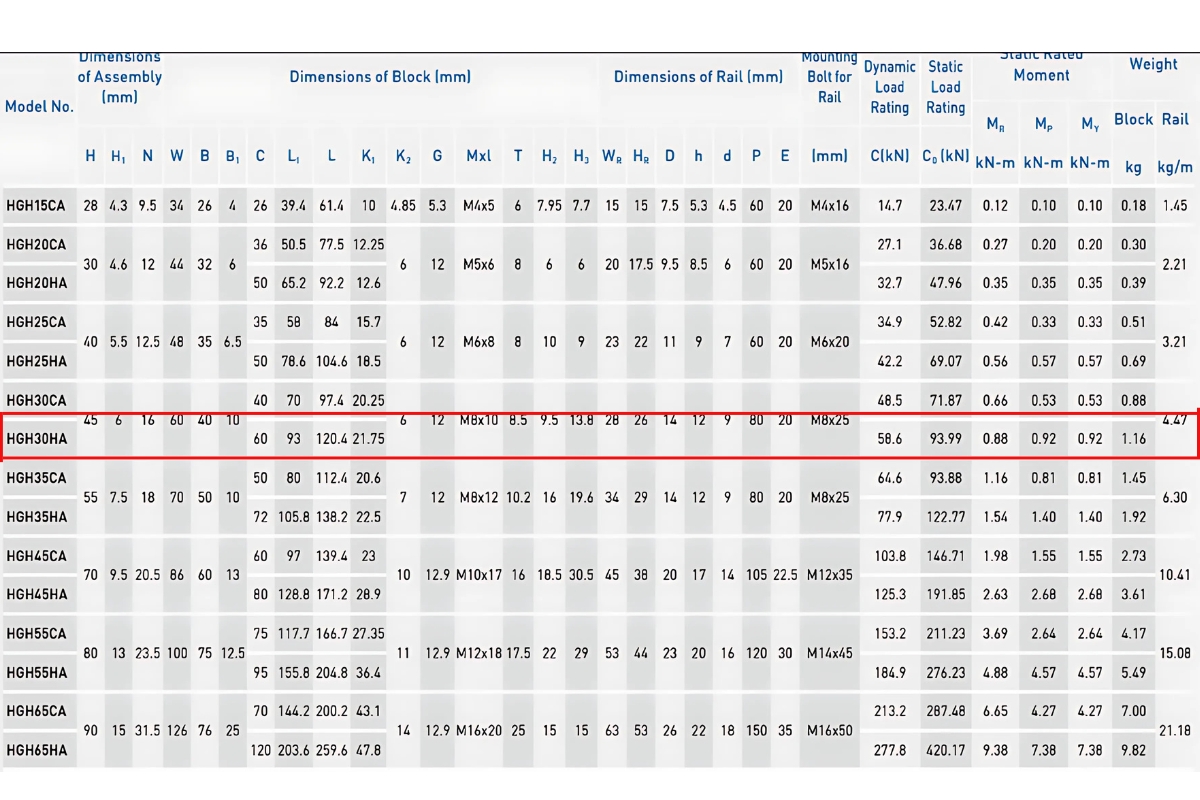Select the "Static Load Rating" column header
This screenshot has width=1200, height=800.
tap(945, 87)
